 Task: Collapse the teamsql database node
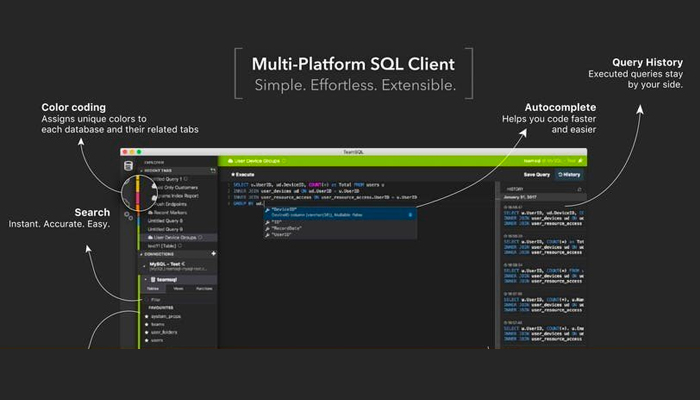146,279
